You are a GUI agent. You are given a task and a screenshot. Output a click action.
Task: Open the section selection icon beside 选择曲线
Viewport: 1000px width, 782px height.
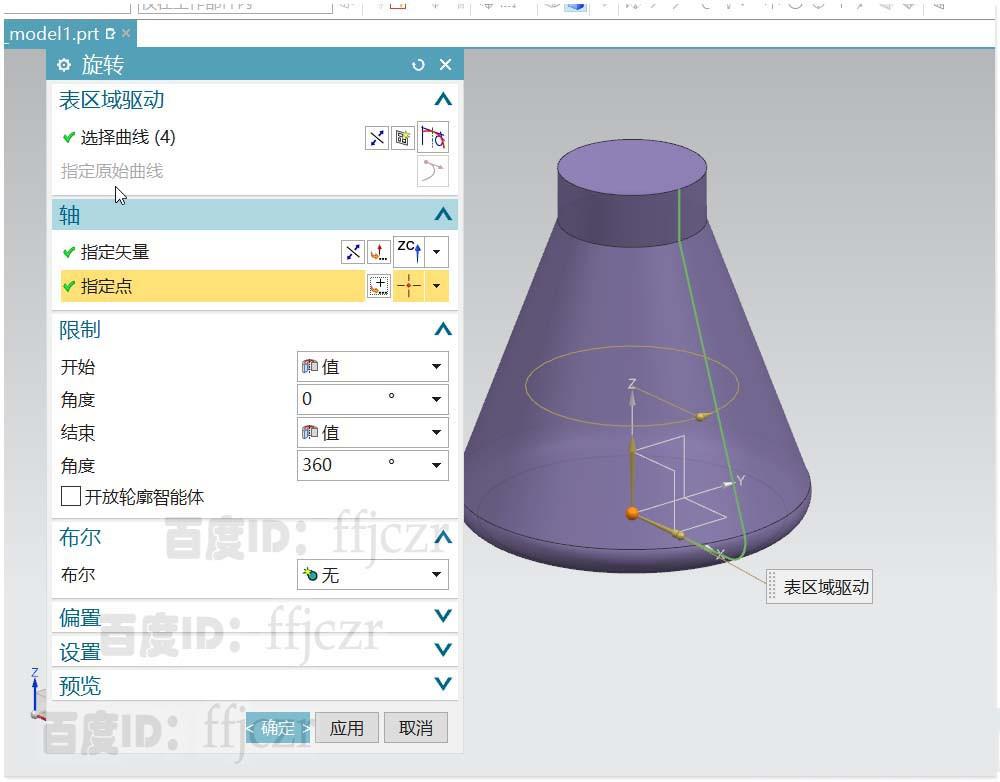click(403, 137)
